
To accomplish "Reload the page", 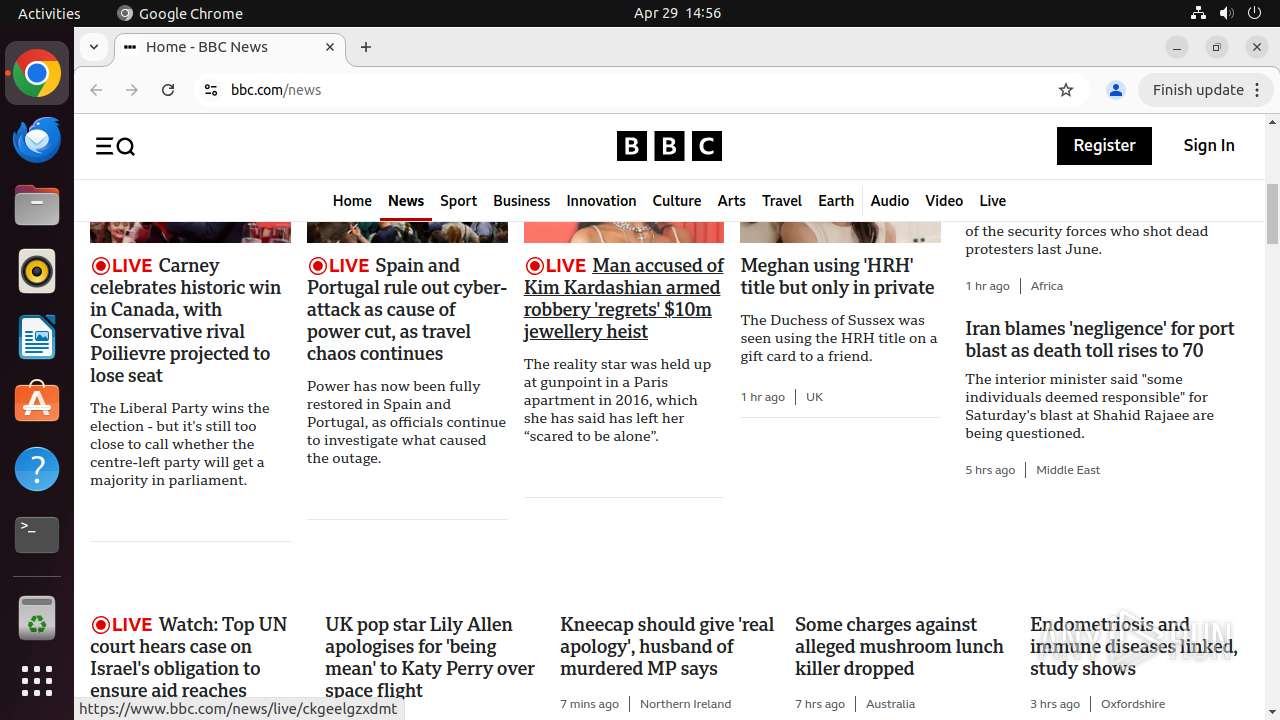I will 168,90.
